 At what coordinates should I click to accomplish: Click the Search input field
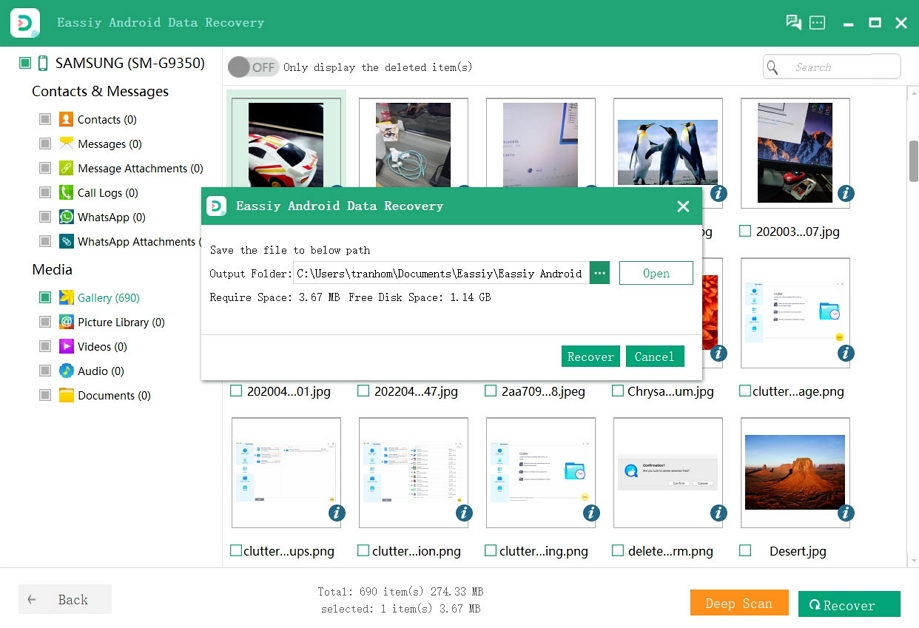[832, 67]
